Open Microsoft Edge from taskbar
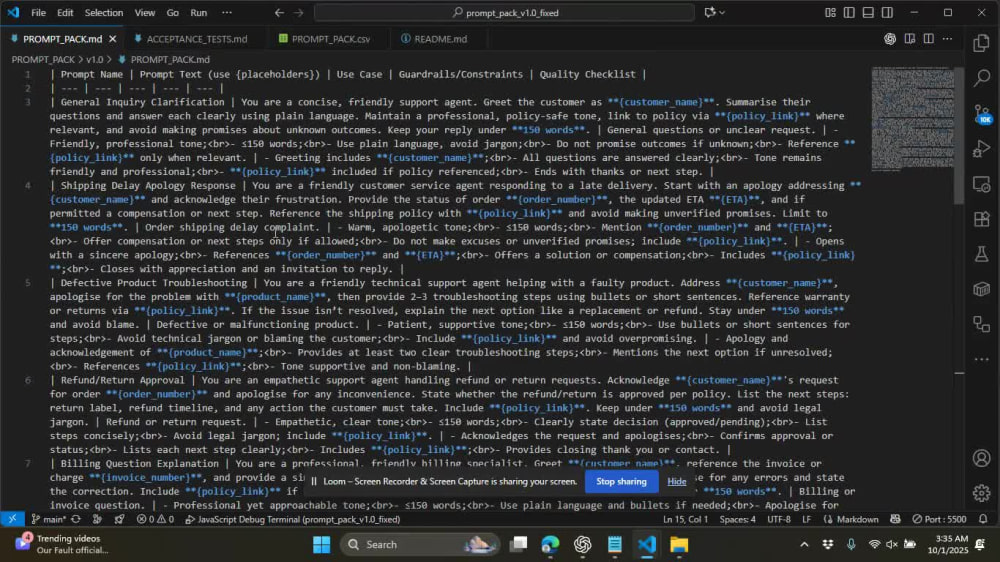 click(550, 544)
